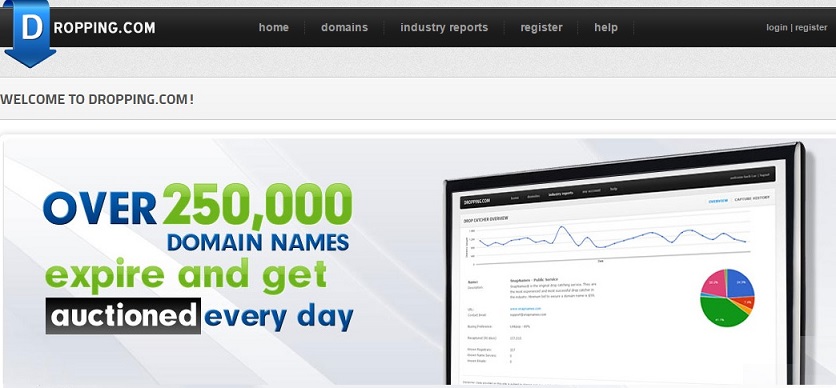Click the green slice of the pie chart
Image resolution: width=836 pixels, height=388 pixels.
721,314
